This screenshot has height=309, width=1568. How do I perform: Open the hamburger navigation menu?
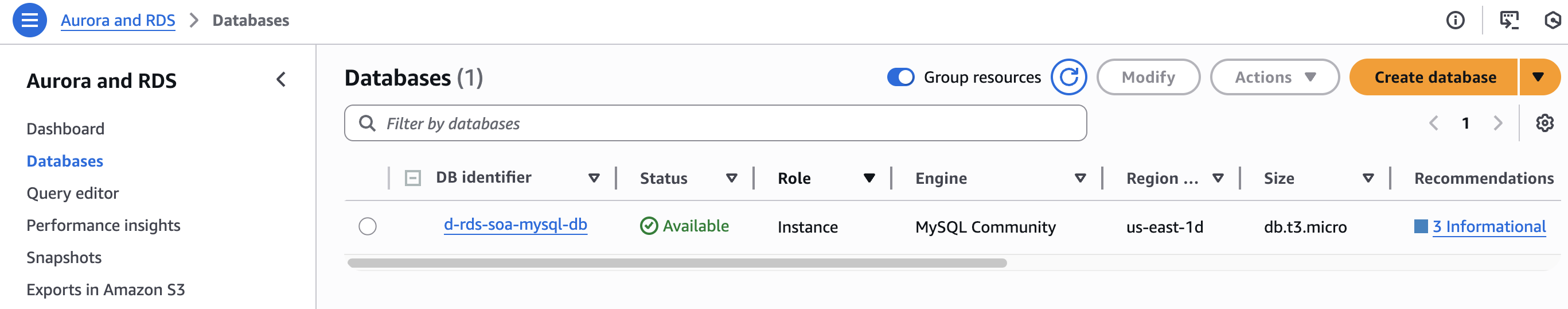29,20
